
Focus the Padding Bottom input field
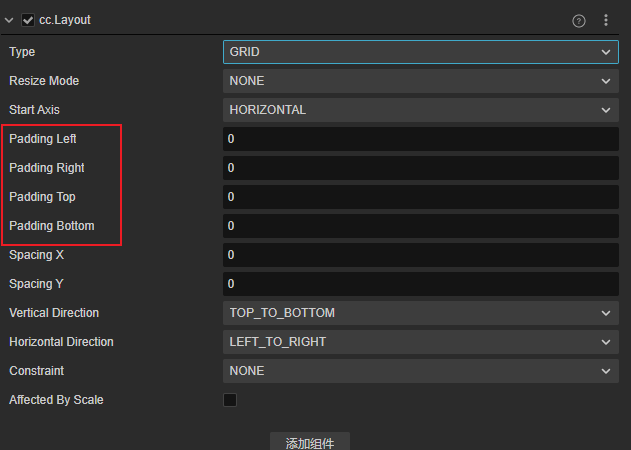420,226
